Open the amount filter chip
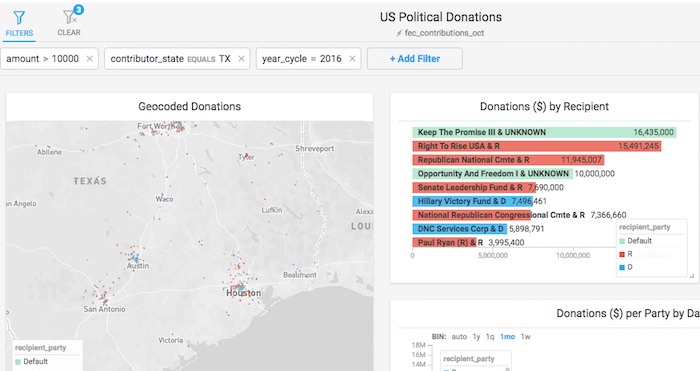 point(42,59)
